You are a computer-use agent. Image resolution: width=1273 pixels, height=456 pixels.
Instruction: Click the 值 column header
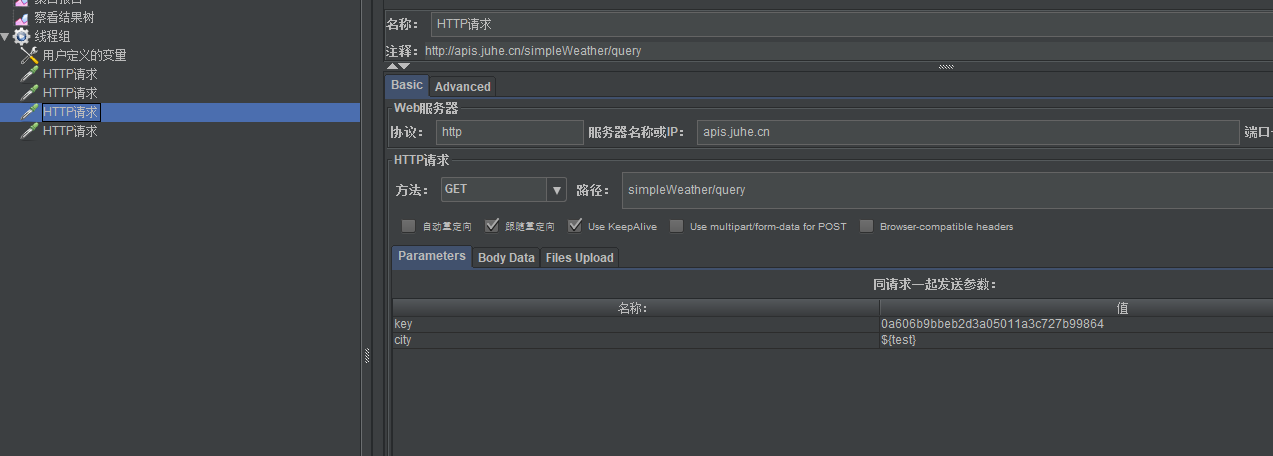point(1076,308)
